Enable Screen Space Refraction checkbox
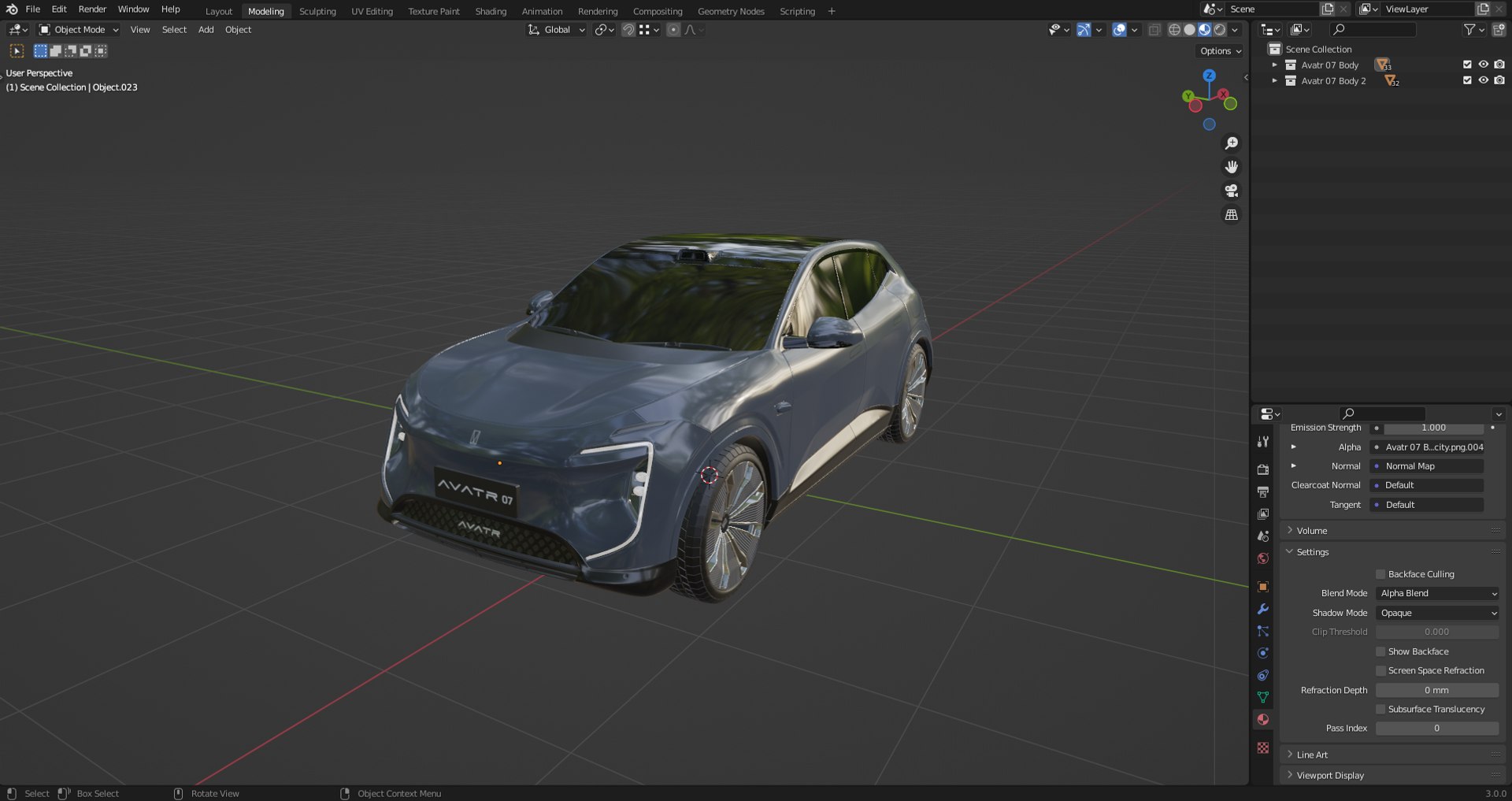 click(1380, 670)
